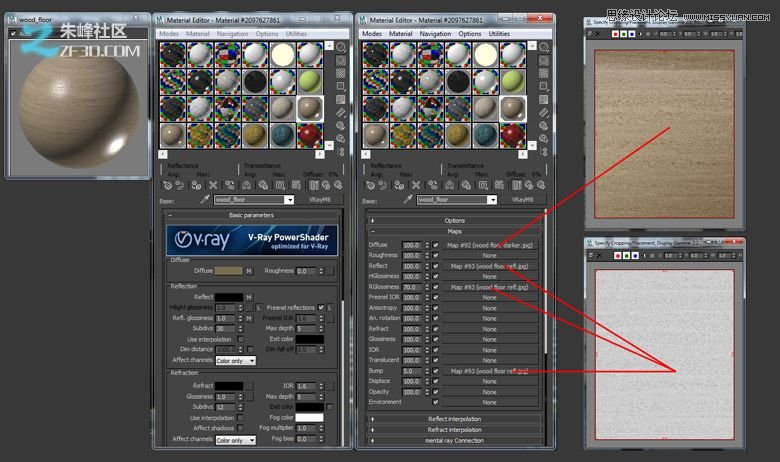The width and height of the screenshot is (780, 462).
Task: Pick material with eyedropper in right editor
Action: pos(407,199)
